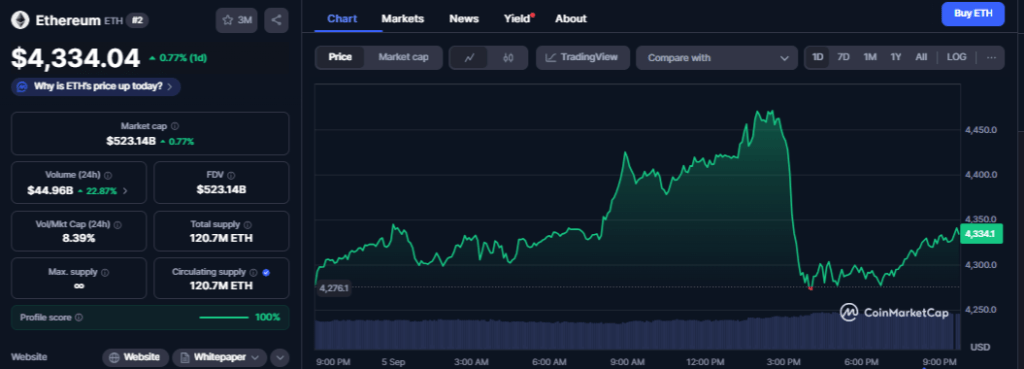Open the Yield tab
The width and height of the screenshot is (1024, 369).
pyautogui.click(x=518, y=18)
